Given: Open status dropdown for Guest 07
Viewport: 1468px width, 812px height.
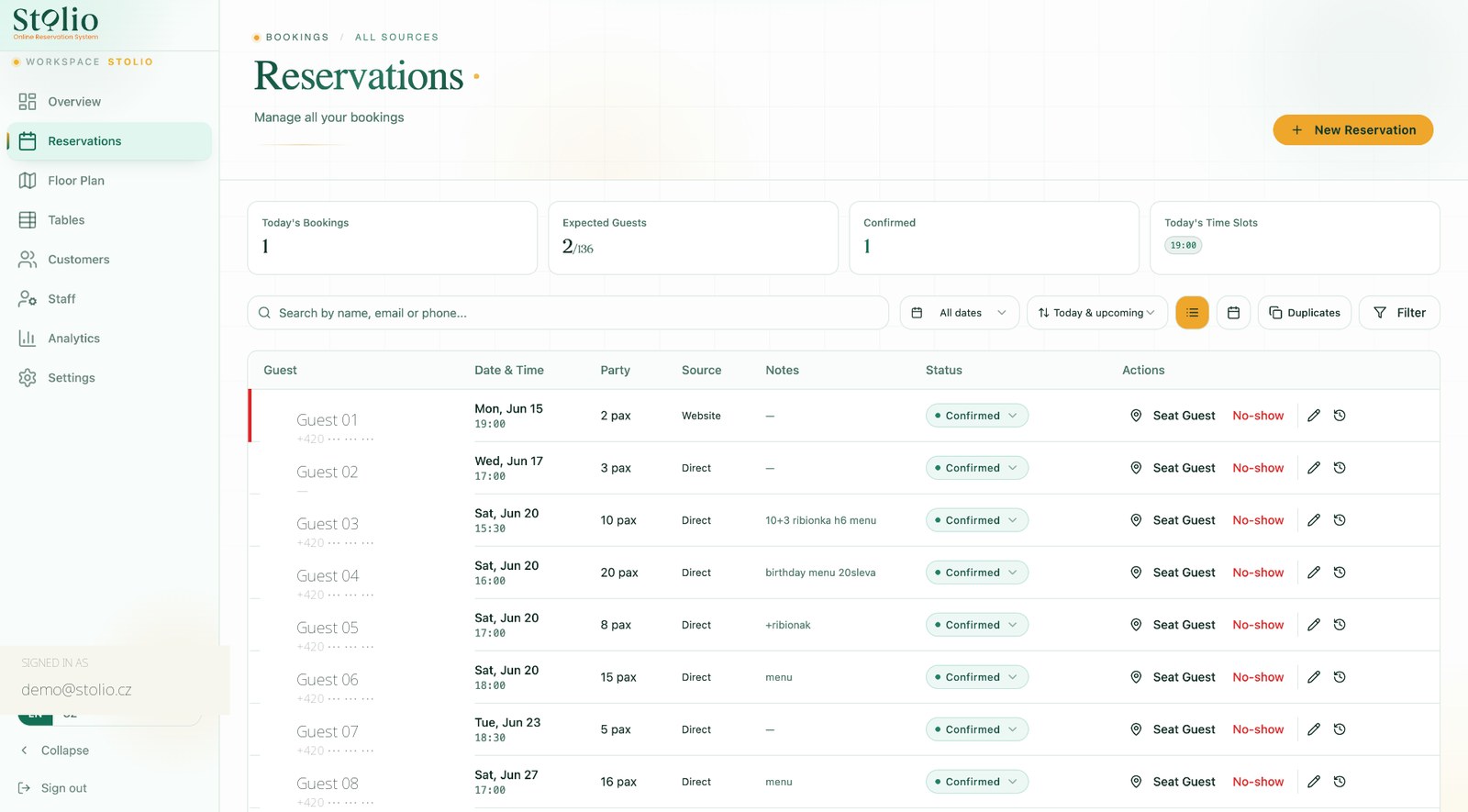Looking at the screenshot, I should point(977,729).
